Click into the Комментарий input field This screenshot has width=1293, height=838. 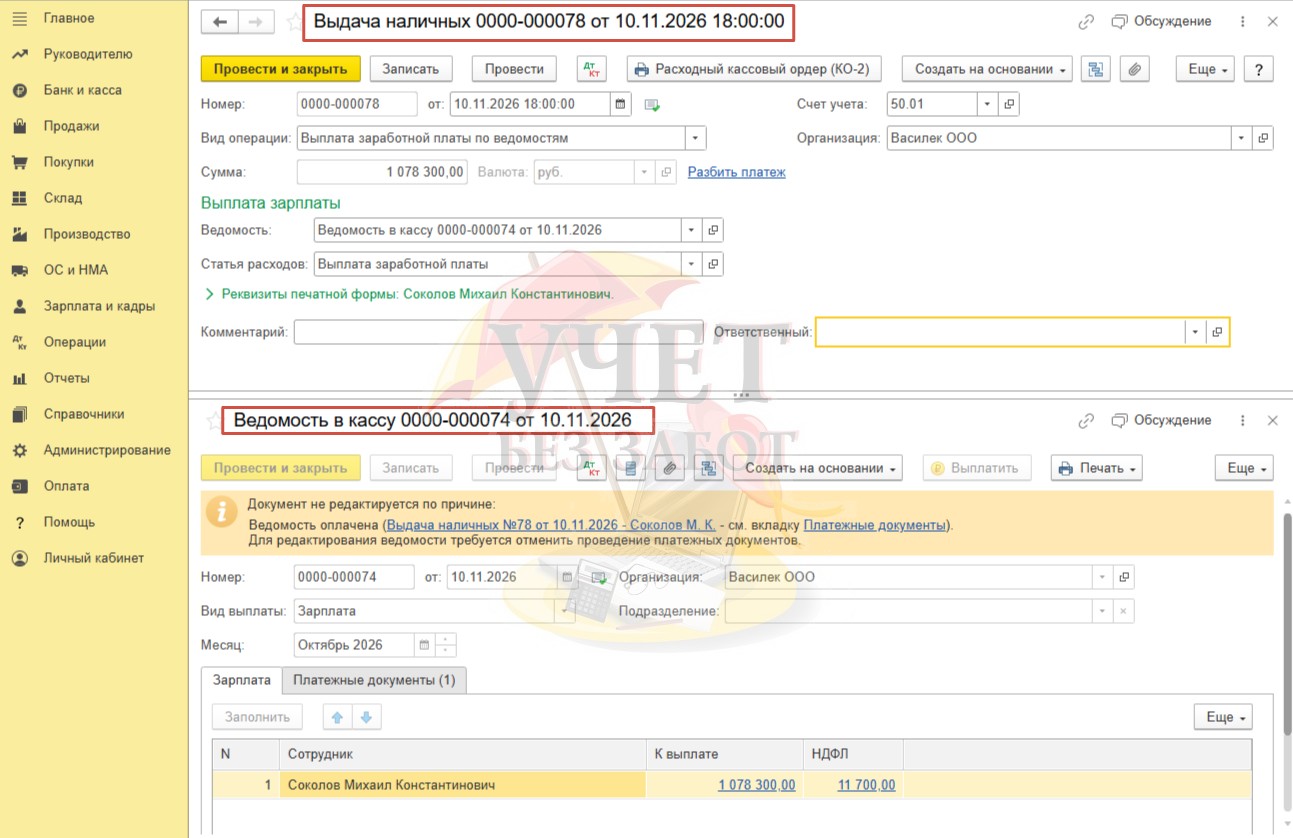(498, 332)
